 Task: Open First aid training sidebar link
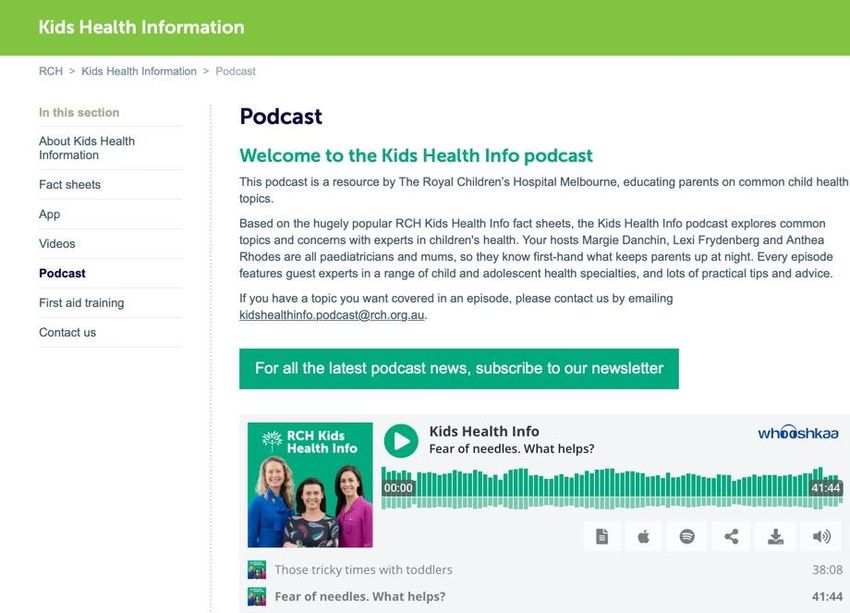(81, 303)
